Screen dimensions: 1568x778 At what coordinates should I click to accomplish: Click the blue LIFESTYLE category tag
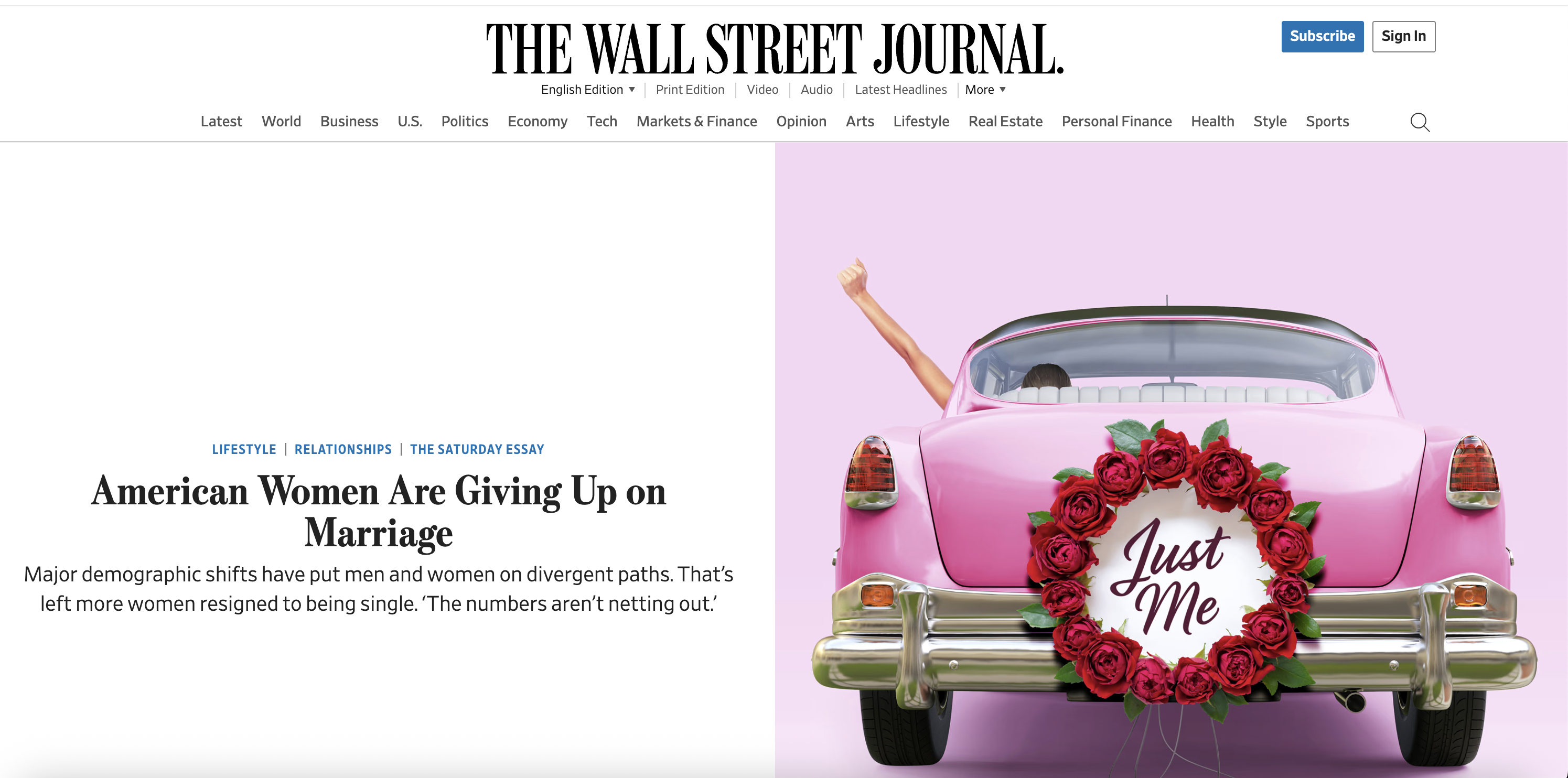click(244, 449)
